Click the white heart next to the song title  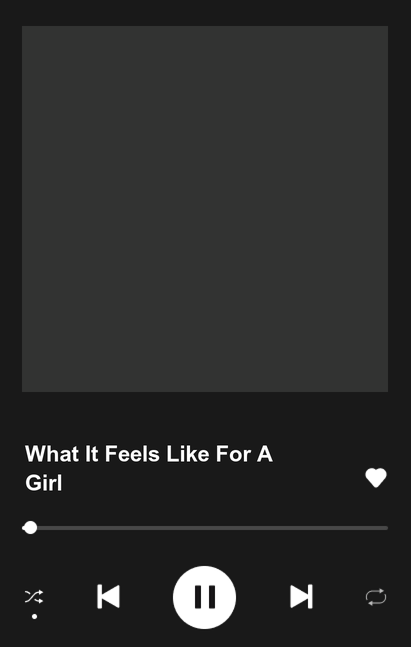click(x=376, y=478)
